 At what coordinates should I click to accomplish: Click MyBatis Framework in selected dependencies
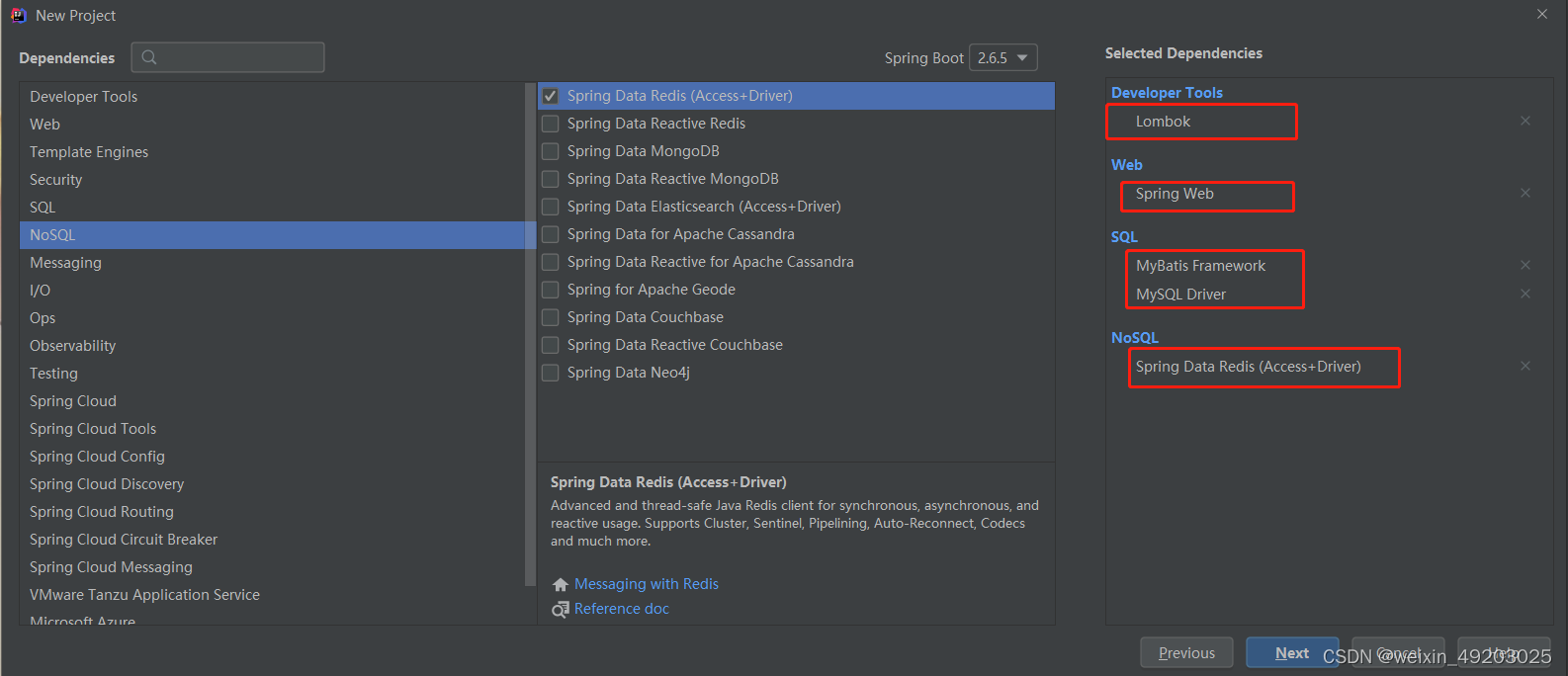tap(1200, 266)
